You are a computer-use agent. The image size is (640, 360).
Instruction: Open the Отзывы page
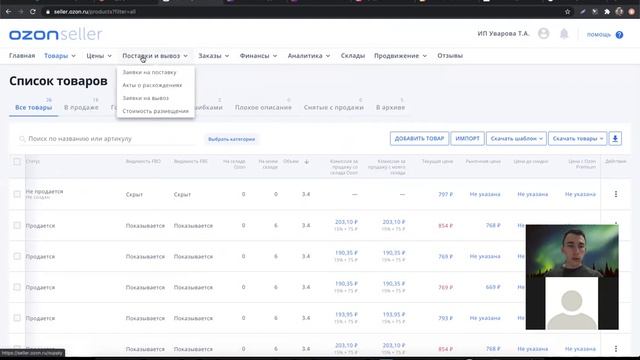tap(450, 56)
